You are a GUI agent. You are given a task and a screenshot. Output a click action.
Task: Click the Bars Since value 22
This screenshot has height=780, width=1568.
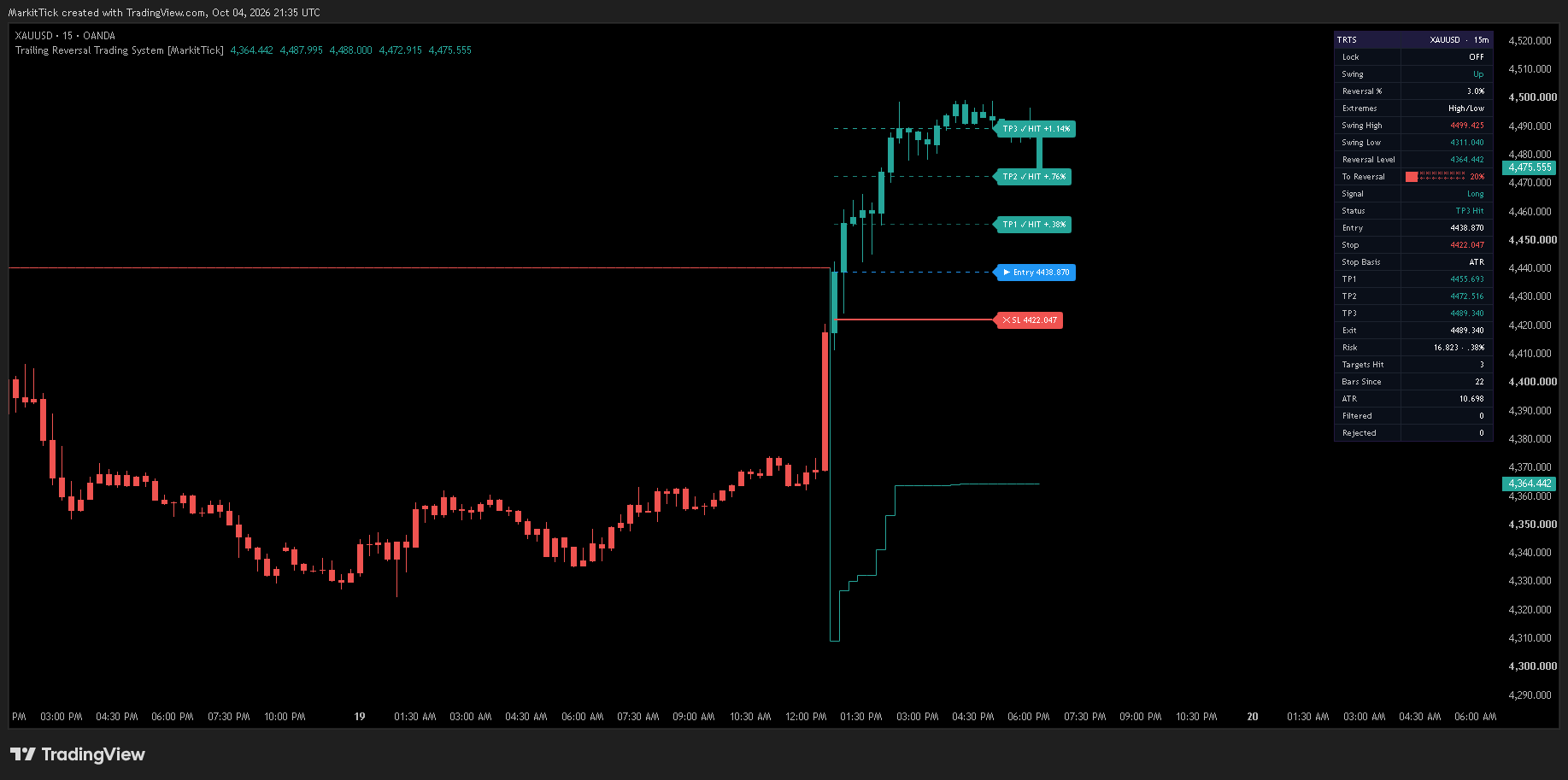click(1480, 382)
